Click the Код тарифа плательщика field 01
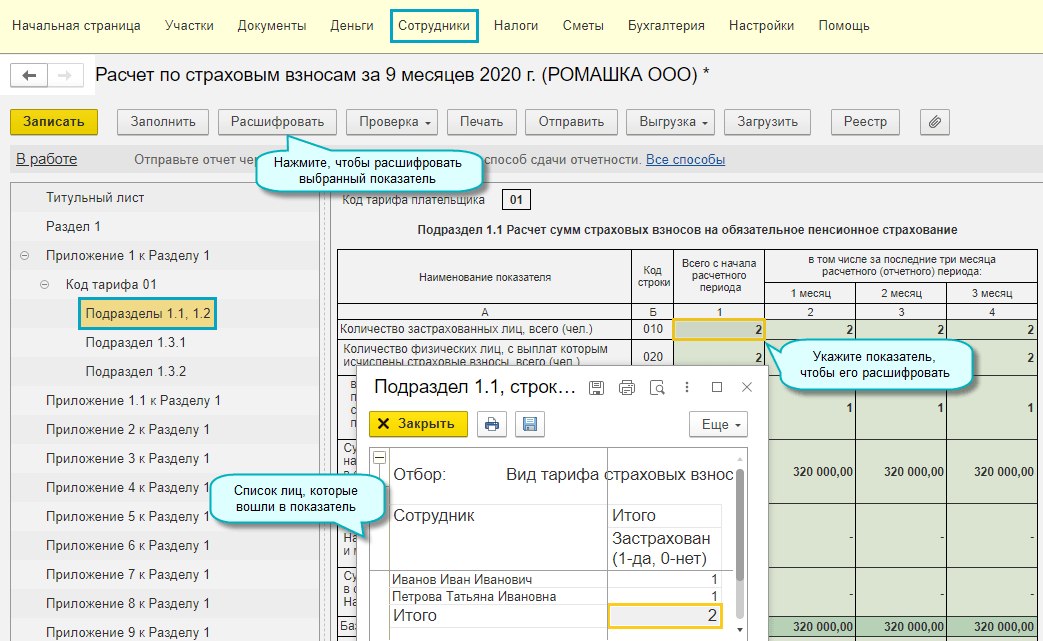The height and width of the screenshot is (641, 1043). [516, 199]
